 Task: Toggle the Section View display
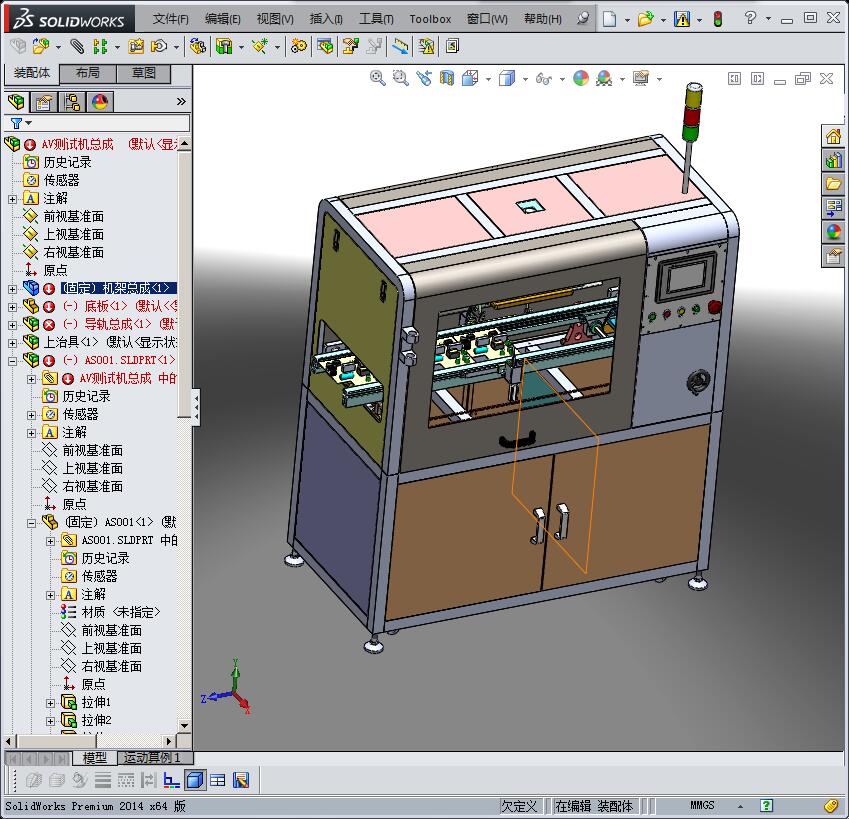pyautogui.click(x=447, y=78)
